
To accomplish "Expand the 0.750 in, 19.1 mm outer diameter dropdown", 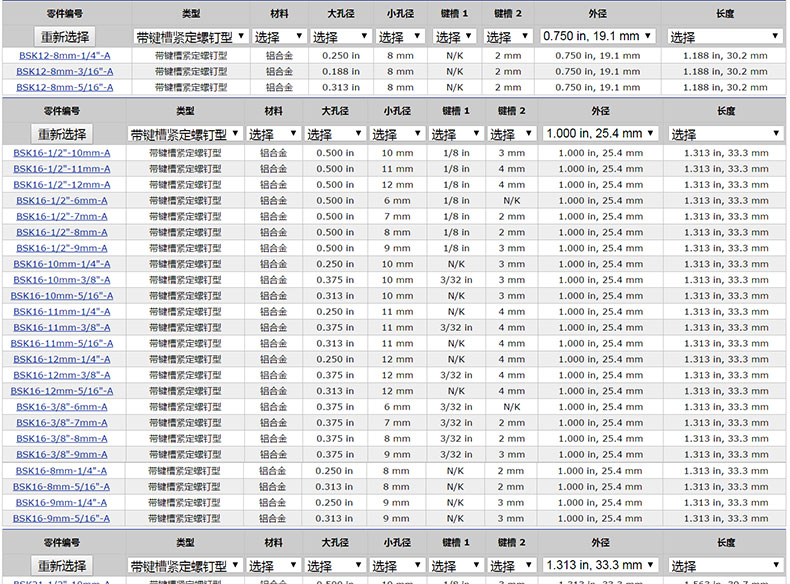I will click(x=598, y=36).
